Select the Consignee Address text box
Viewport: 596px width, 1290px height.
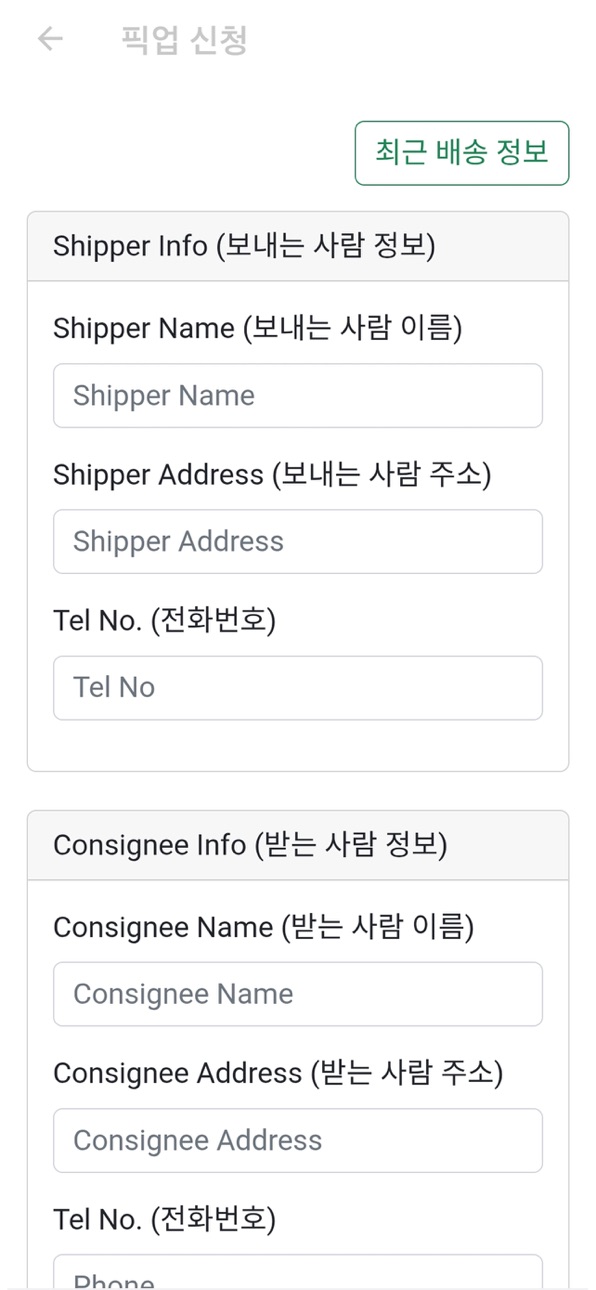point(298,1140)
